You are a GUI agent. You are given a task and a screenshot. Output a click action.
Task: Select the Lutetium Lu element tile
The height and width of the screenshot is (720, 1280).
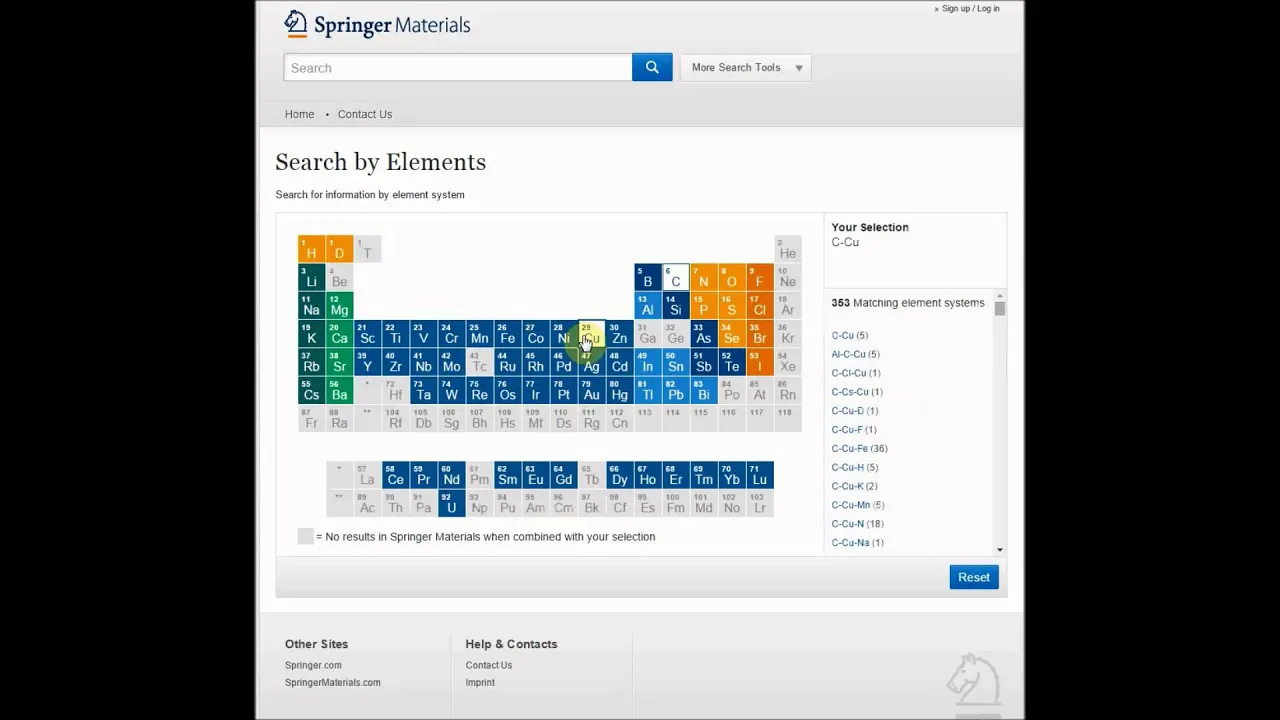[x=759, y=475]
